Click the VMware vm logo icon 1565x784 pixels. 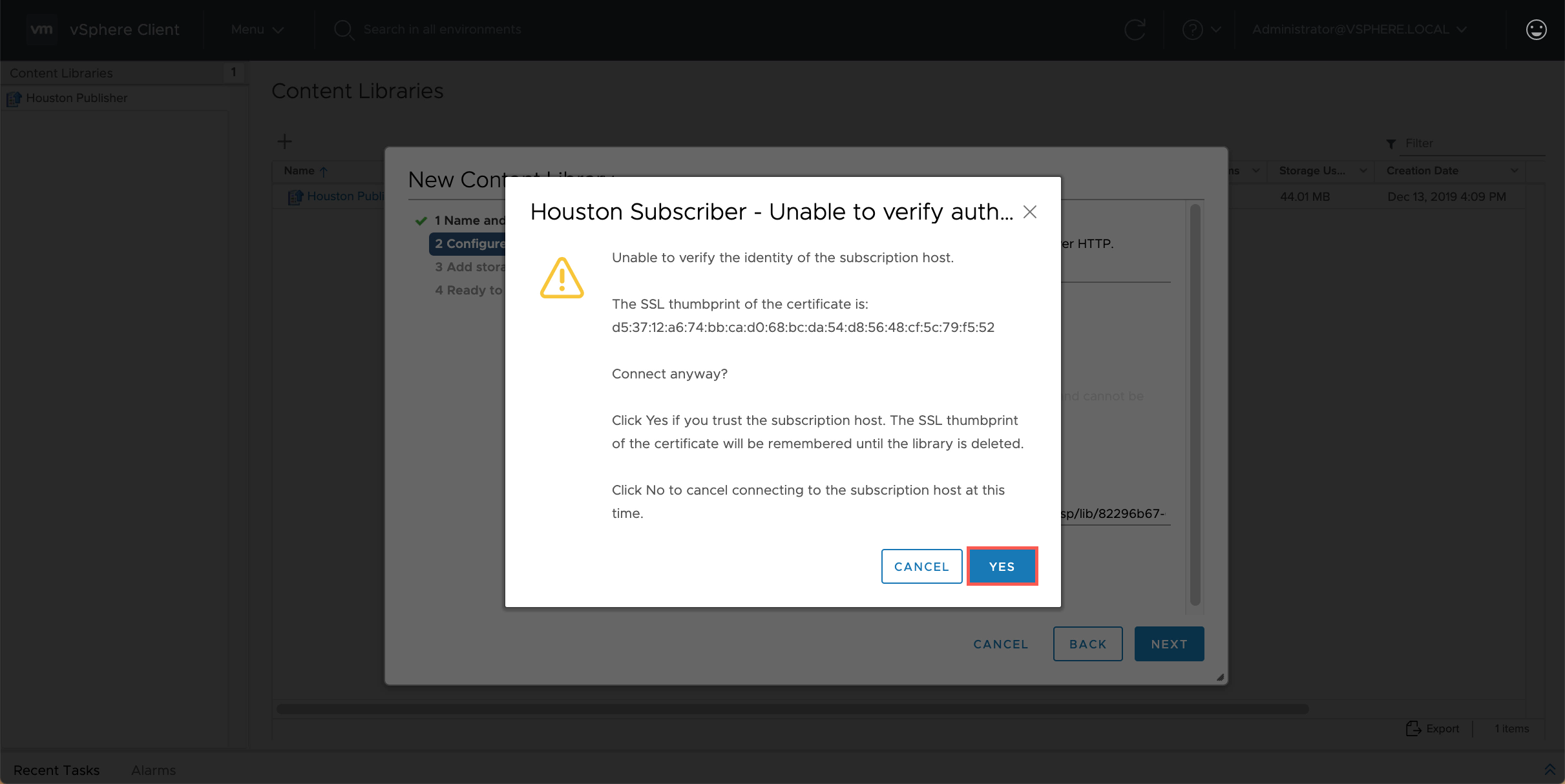pyautogui.click(x=42, y=29)
